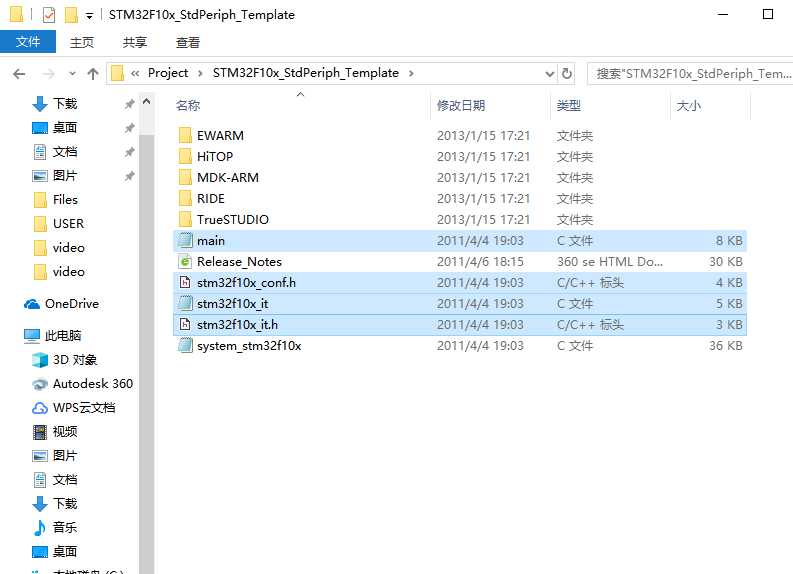This screenshot has width=793, height=574.
Task: Click the stm32f10x_conf.h header file icon
Action: click(x=185, y=282)
